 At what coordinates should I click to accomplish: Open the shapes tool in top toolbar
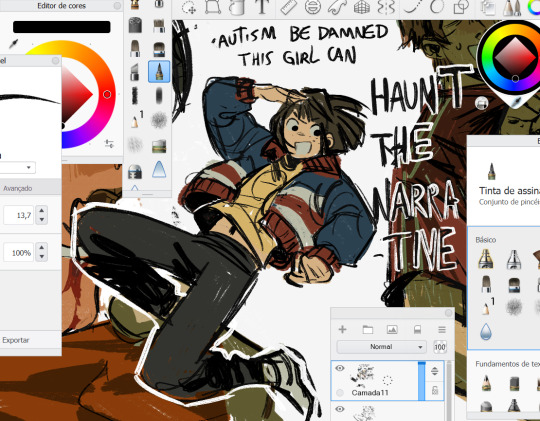point(461,7)
